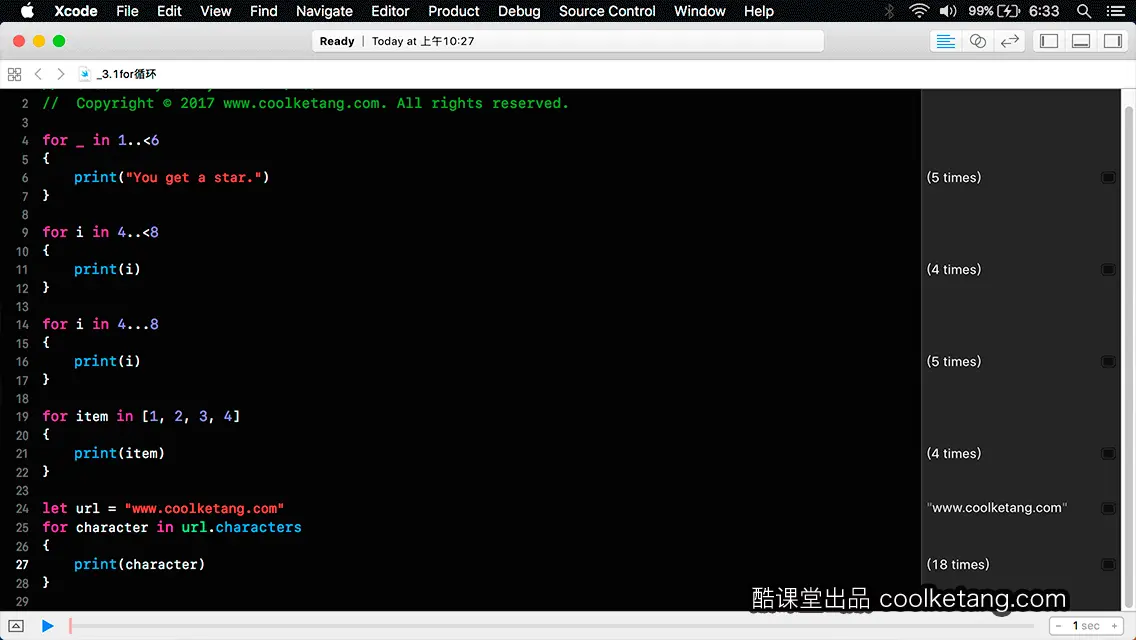The height and width of the screenshot is (640, 1136).
Task: Click the Ready activity status field
Action: [567, 41]
